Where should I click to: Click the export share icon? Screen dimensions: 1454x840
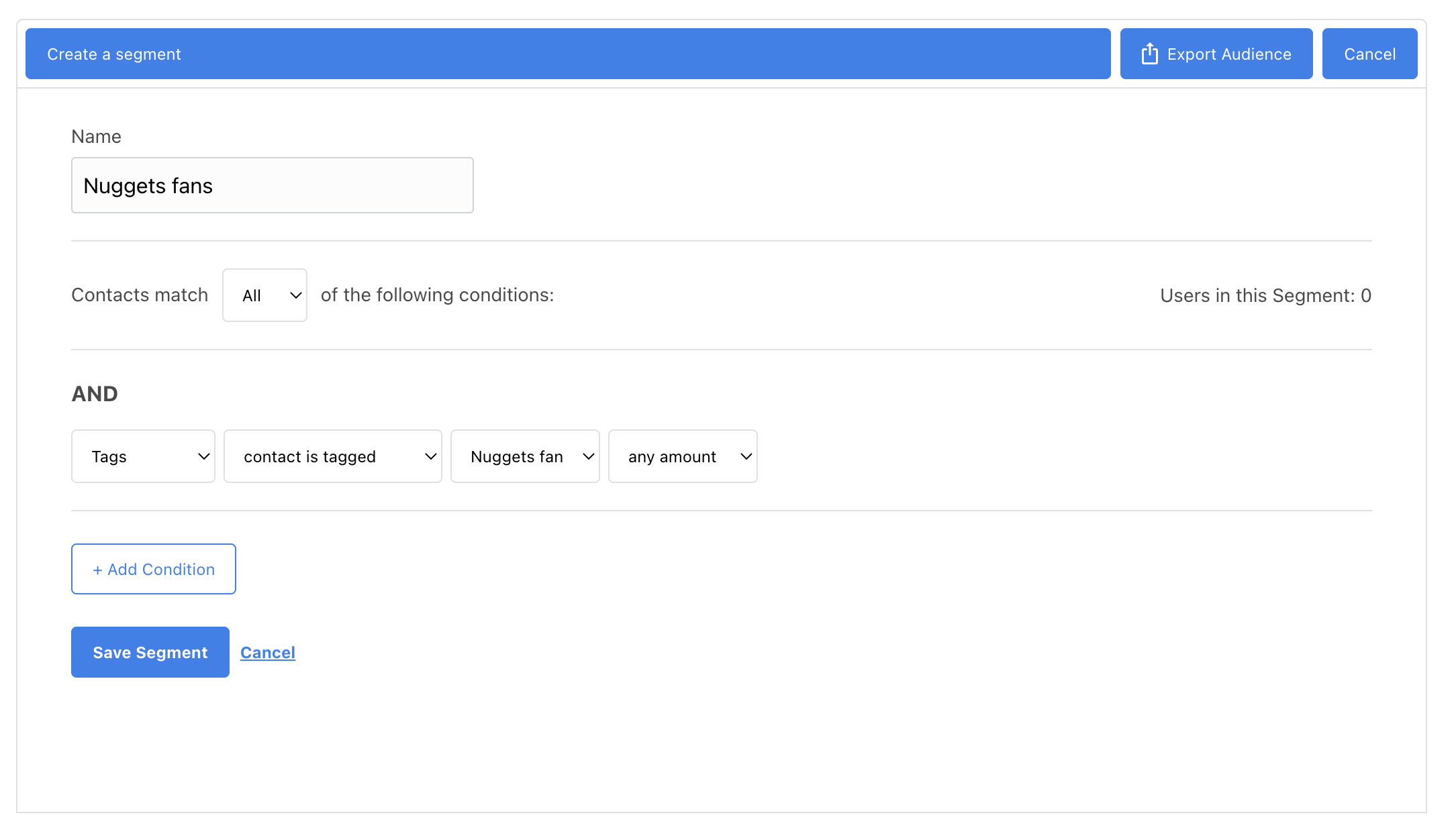(x=1149, y=54)
